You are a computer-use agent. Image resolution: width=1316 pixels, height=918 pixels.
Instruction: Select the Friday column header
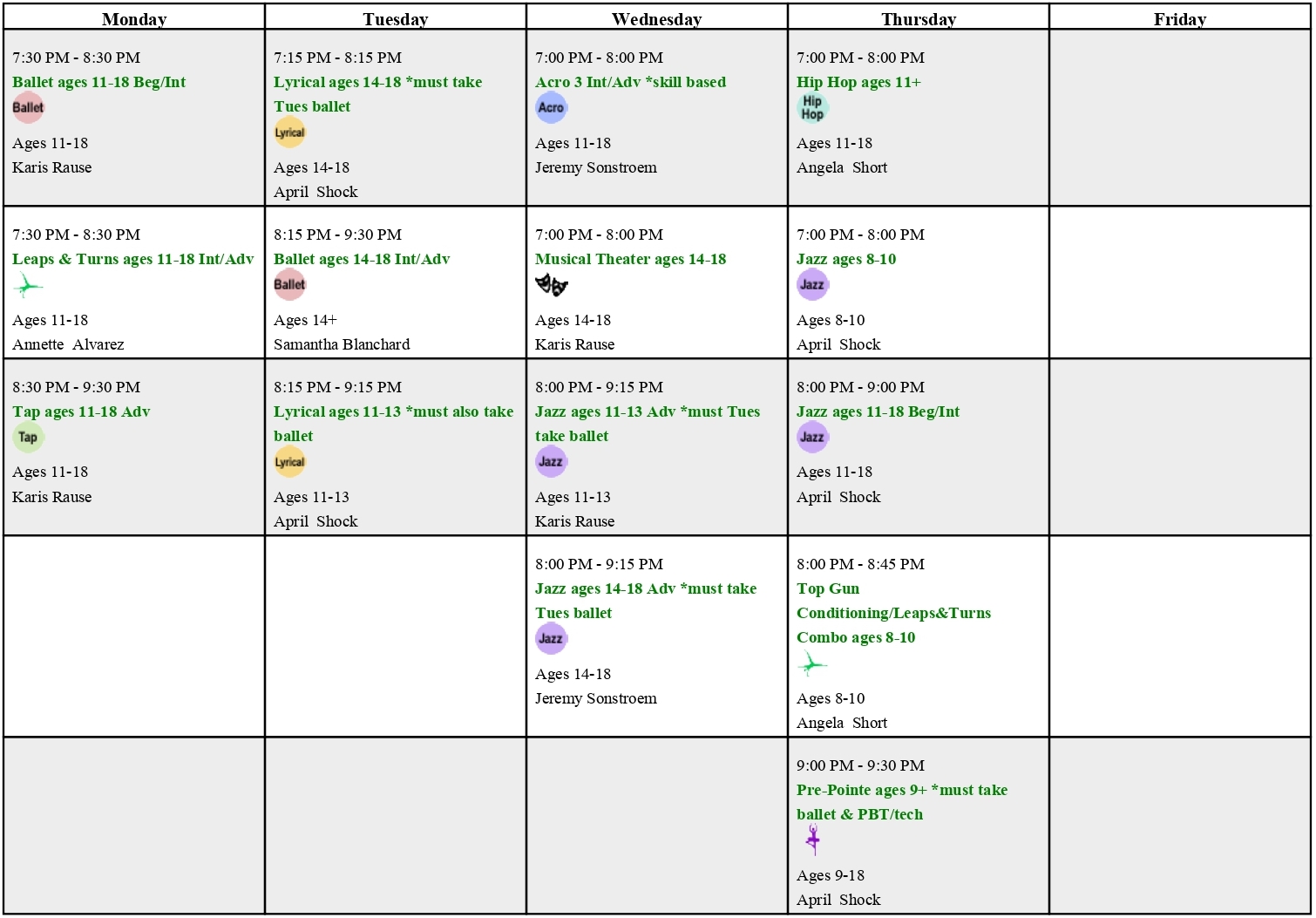(1180, 18)
